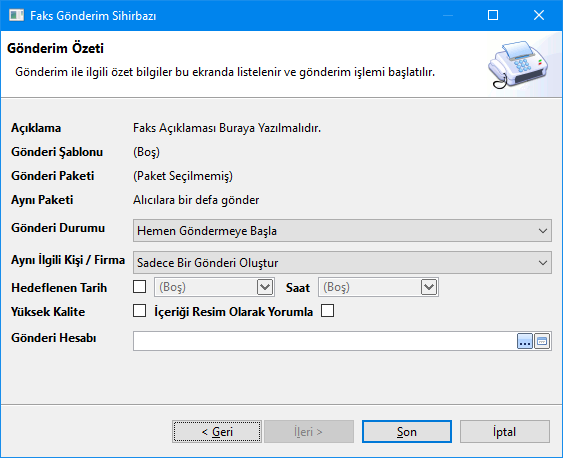Click the app icon in the title bar

point(16,15)
